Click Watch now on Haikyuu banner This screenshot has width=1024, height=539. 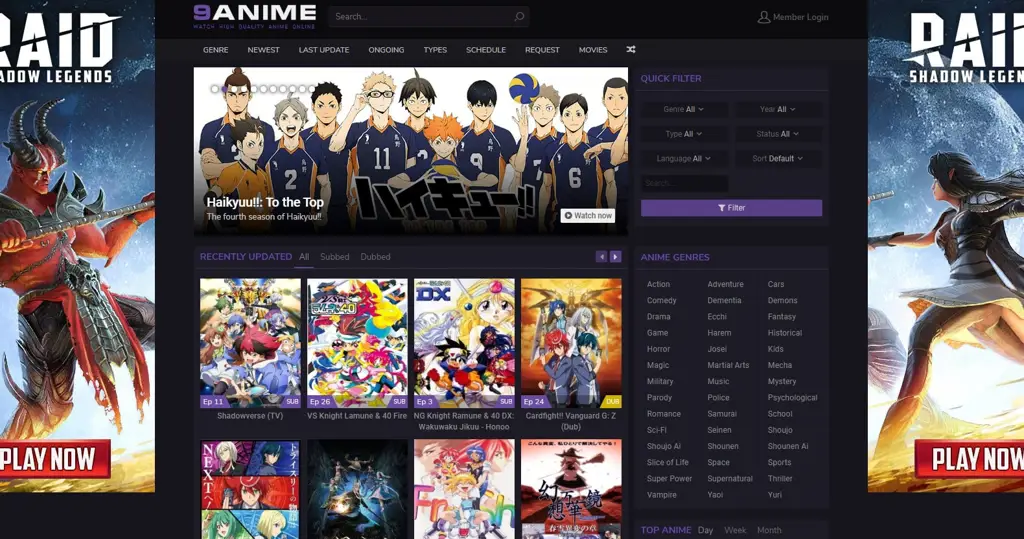coord(588,216)
